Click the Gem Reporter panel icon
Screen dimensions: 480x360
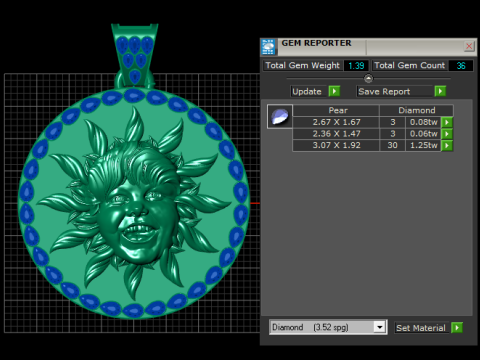point(268,47)
